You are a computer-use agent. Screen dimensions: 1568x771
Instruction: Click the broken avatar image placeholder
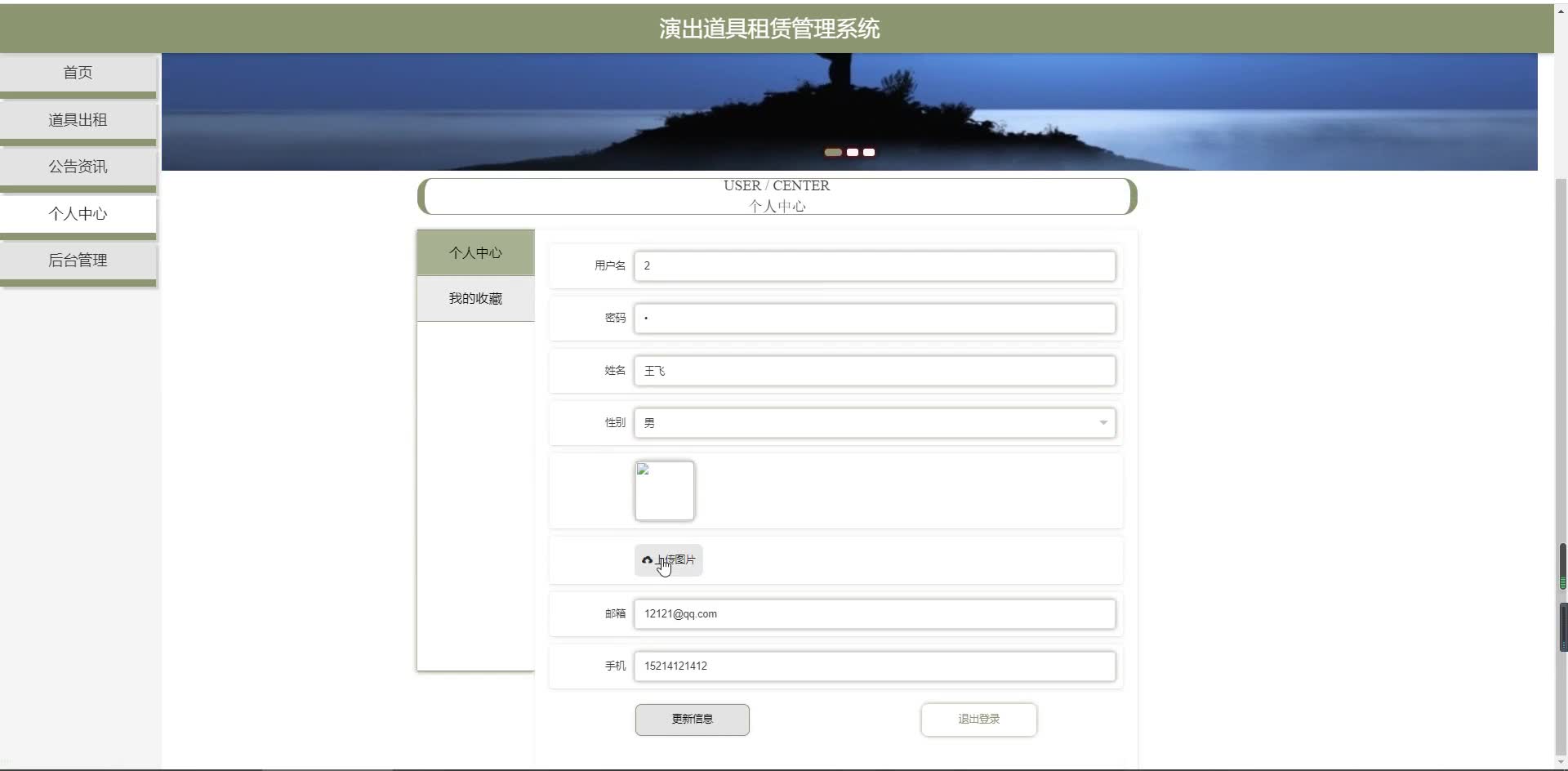point(664,490)
